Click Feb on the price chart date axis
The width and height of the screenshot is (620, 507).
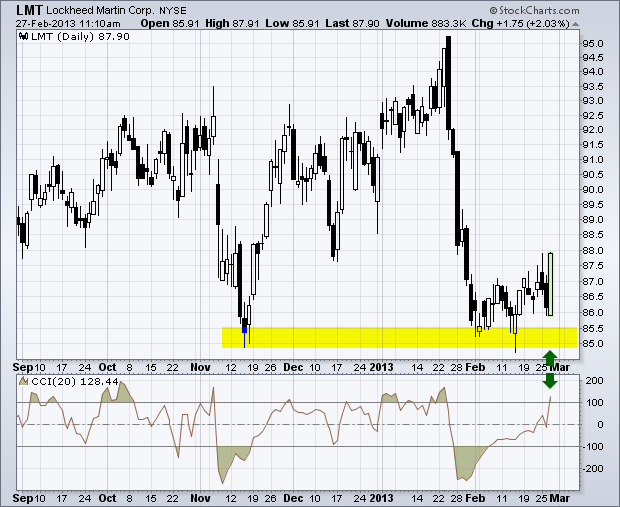(x=475, y=367)
